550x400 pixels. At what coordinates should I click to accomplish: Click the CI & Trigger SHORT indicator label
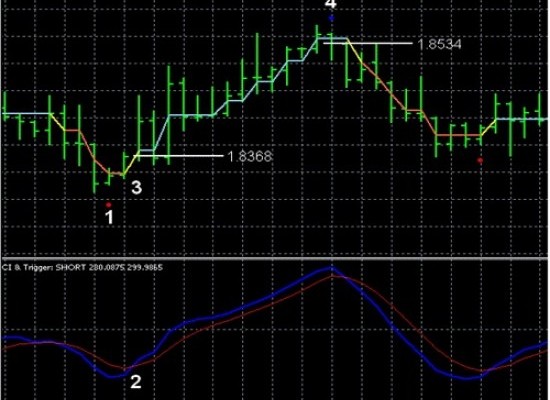click(x=82, y=268)
